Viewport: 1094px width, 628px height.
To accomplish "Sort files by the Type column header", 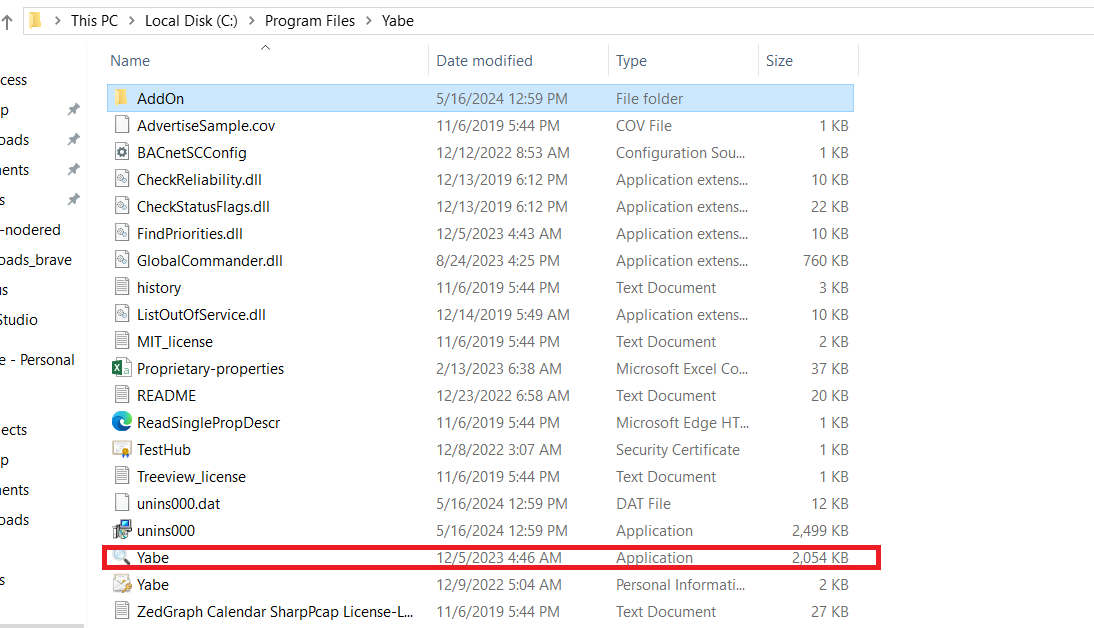I will [631, 61].
